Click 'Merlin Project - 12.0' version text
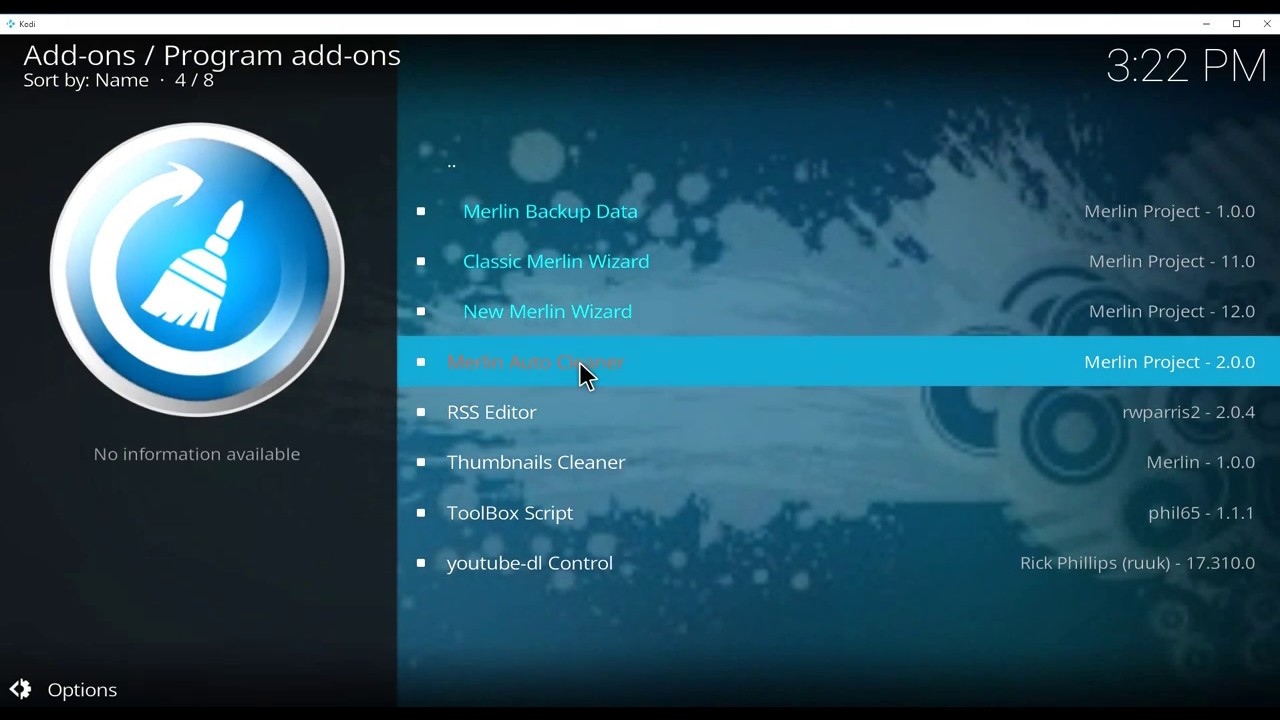Image resolution: width=1280 pixels, height=720 pixels. click(x=1172, y=311)
